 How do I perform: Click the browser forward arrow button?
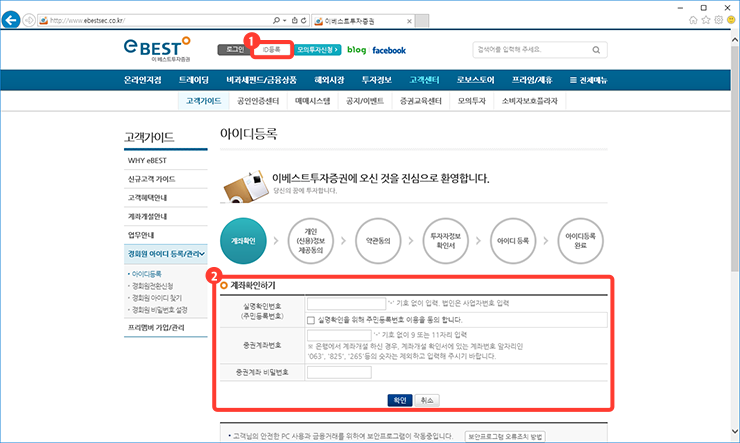coord(29,20)
